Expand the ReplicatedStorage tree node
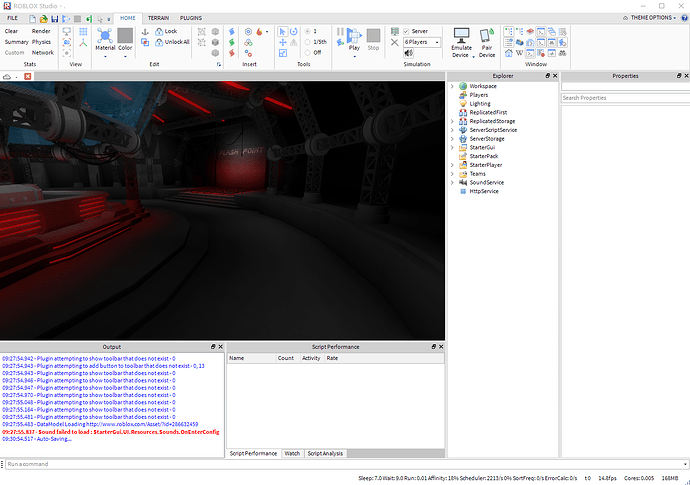This screenshot has width=690, height=485. [x=452, y=121]
